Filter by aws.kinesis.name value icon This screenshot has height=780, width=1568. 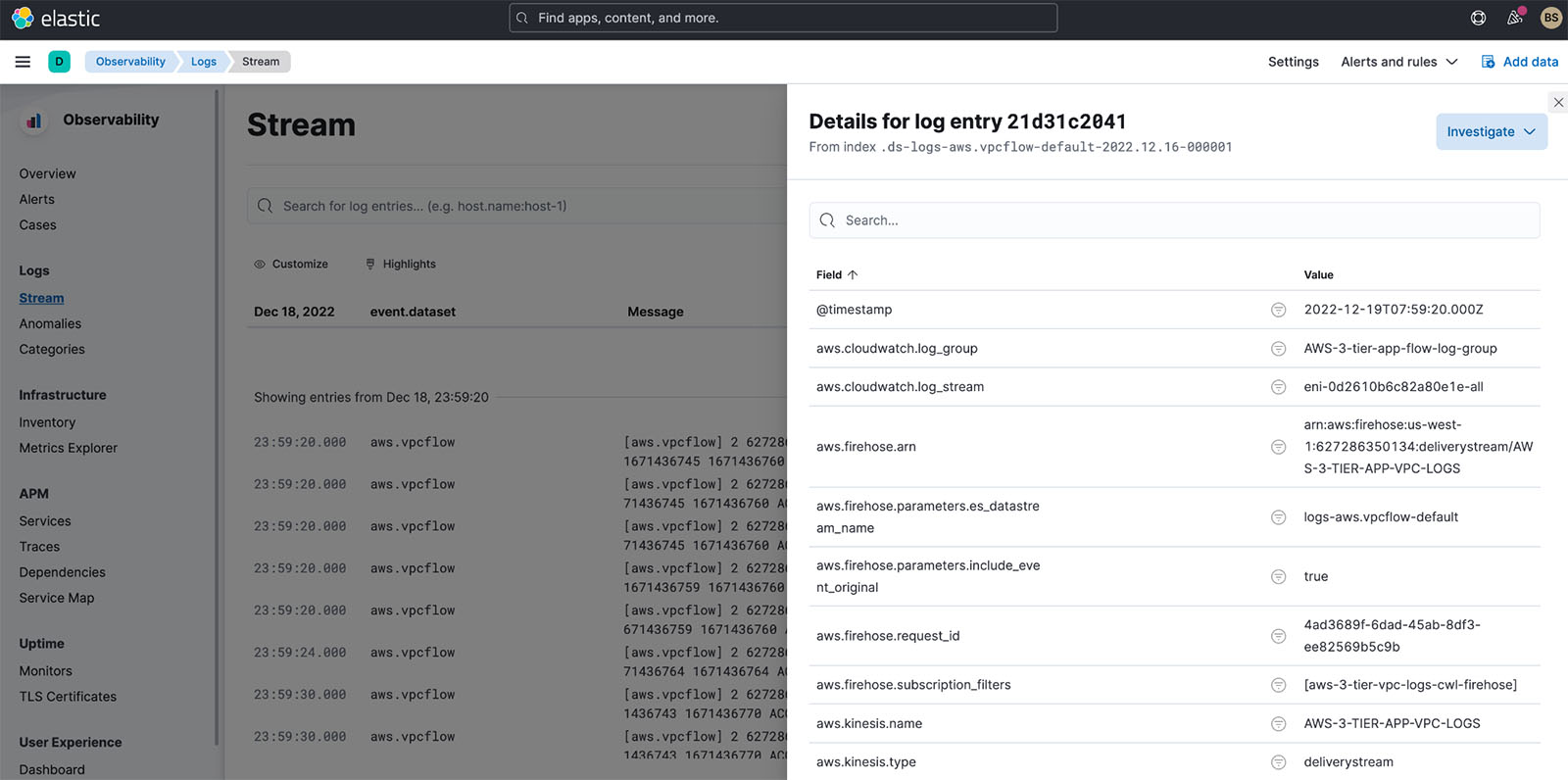[x=1278, y=724]
